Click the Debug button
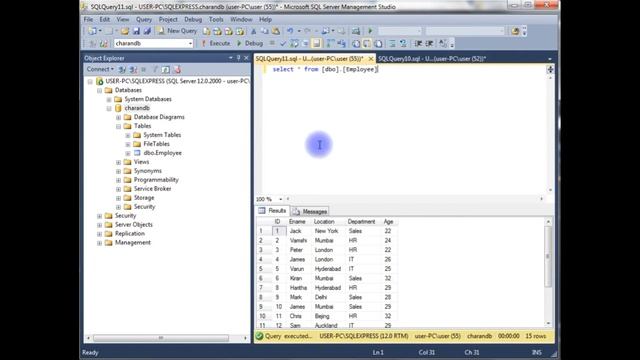Viewport: 640px width, 360px height. [x=250, y=43]
